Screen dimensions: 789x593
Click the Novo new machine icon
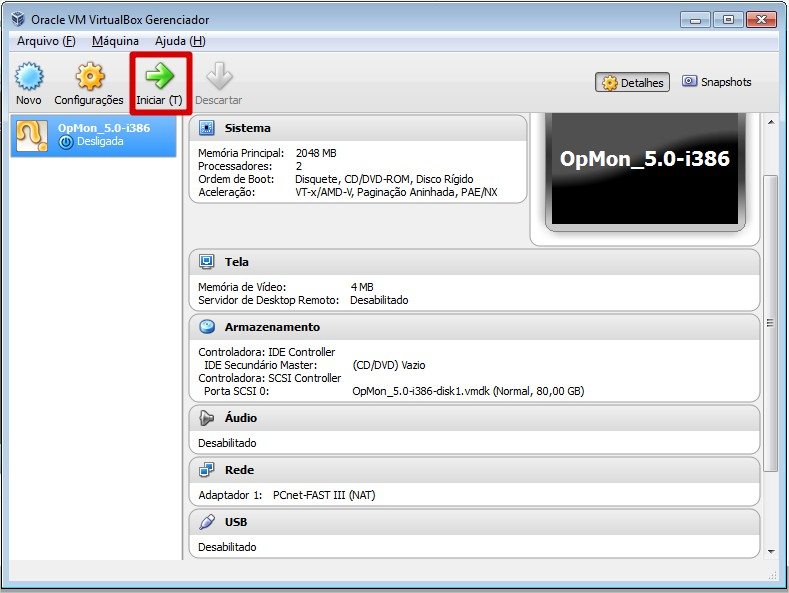click(29, 78)
